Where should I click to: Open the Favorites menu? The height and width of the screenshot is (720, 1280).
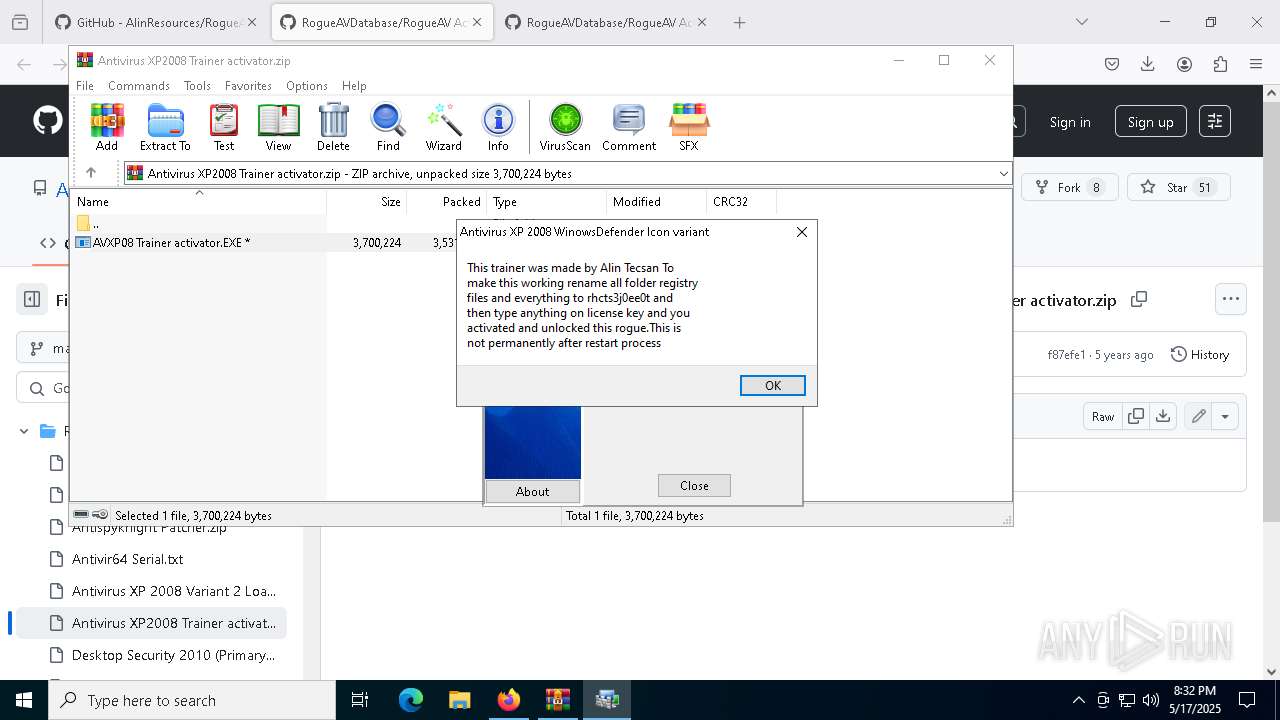[248, 86]
